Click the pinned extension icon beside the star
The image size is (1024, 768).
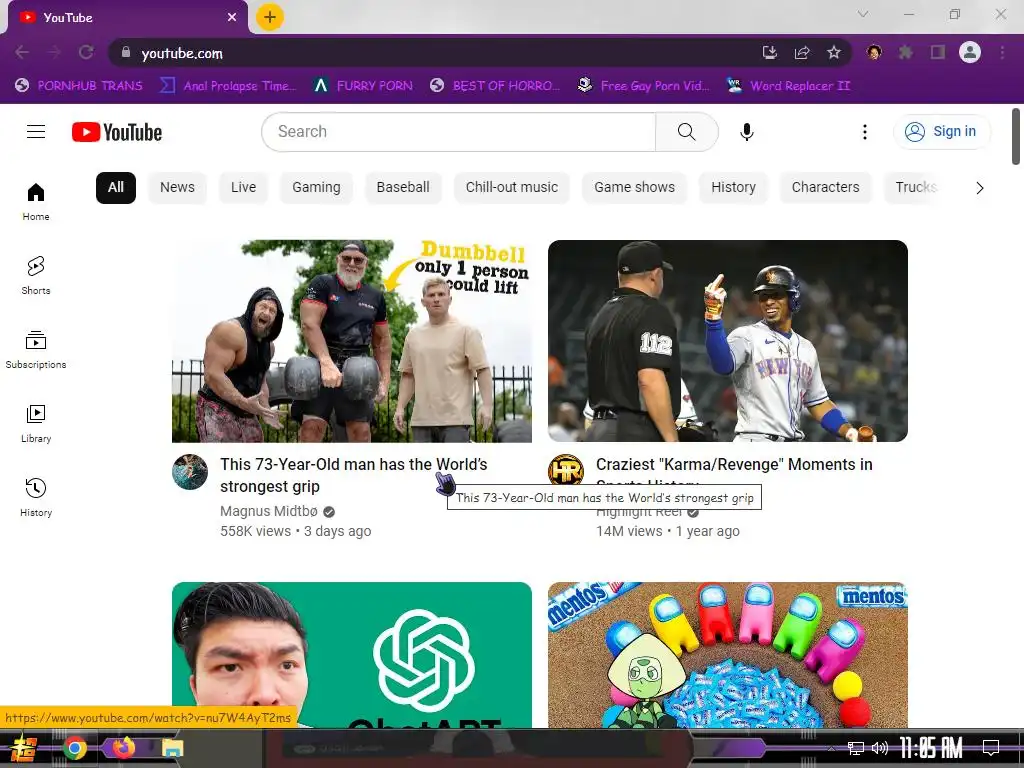click(874, 52)
